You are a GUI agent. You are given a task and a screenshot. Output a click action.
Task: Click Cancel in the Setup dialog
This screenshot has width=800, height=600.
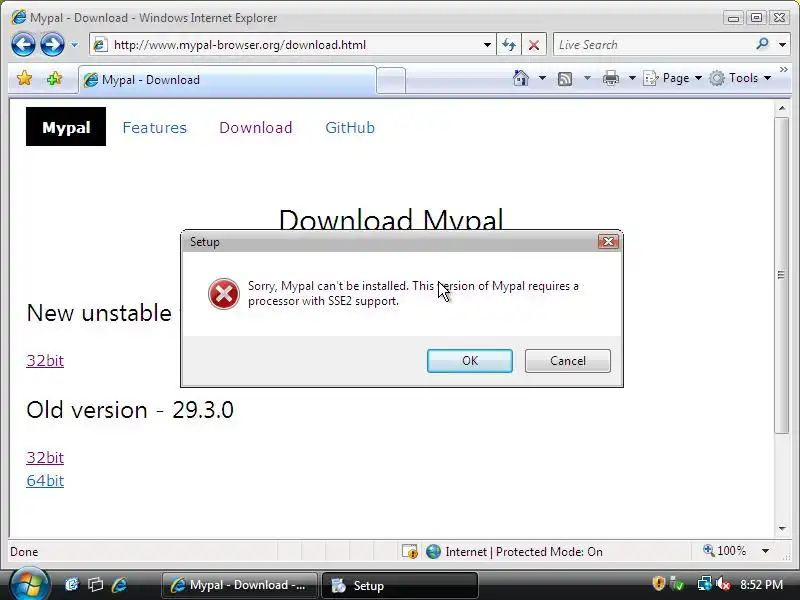tap(568, 361)
